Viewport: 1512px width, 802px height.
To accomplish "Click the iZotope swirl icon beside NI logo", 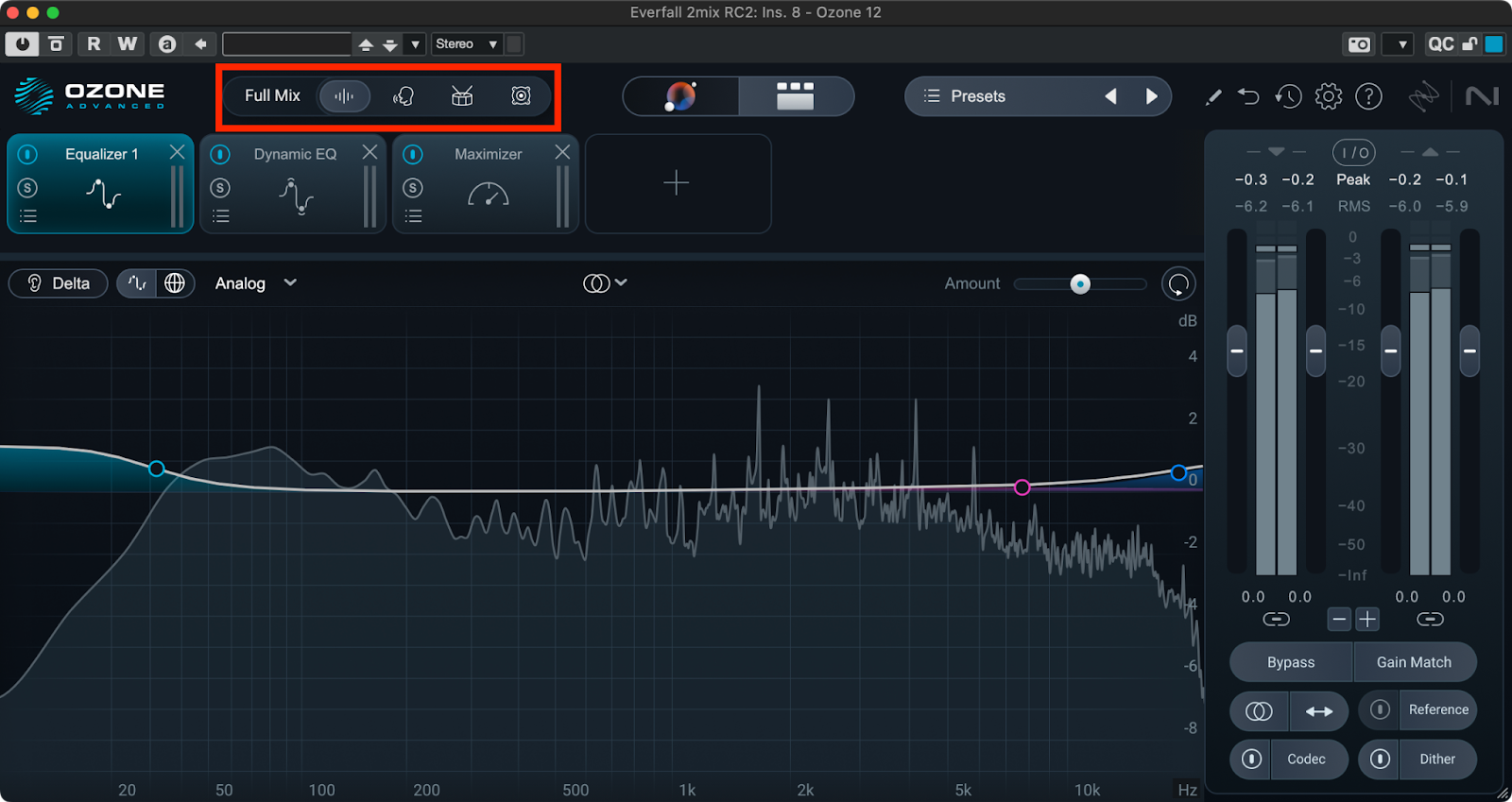I will pyautogui.click(x=1423, y=96).
